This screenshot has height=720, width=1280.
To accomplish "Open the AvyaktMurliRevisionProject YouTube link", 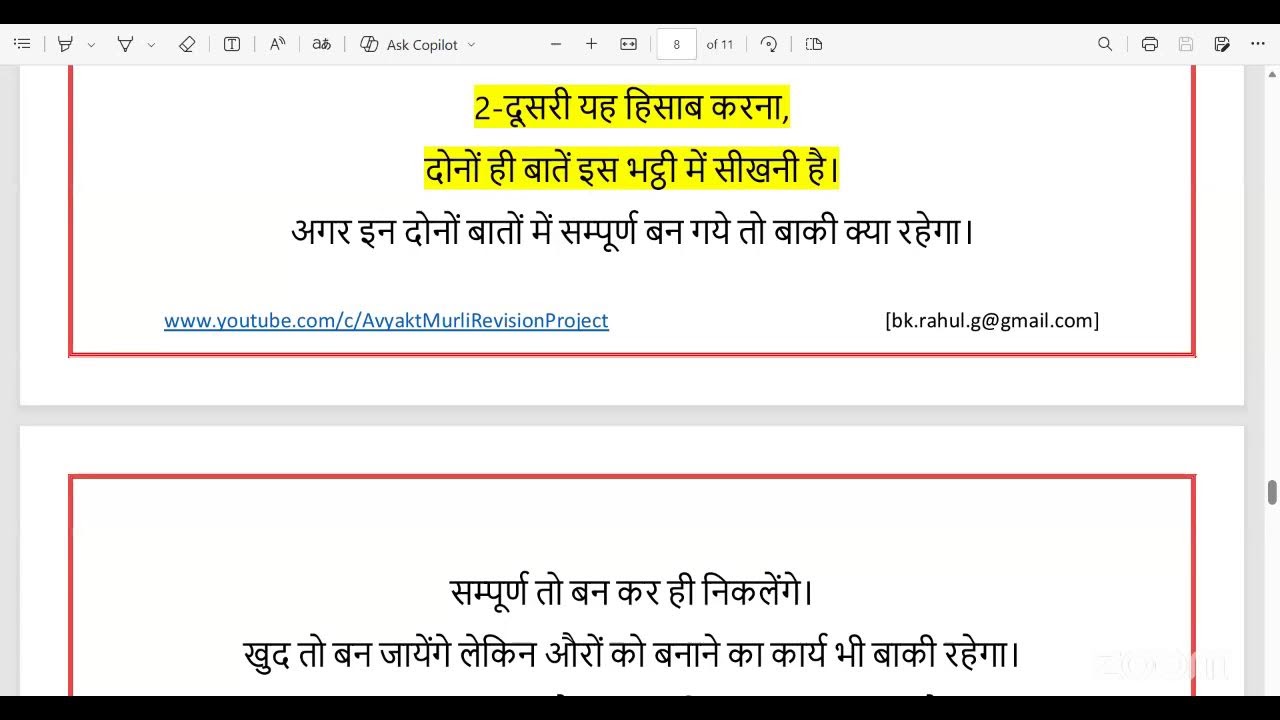I will coord(386,321).
